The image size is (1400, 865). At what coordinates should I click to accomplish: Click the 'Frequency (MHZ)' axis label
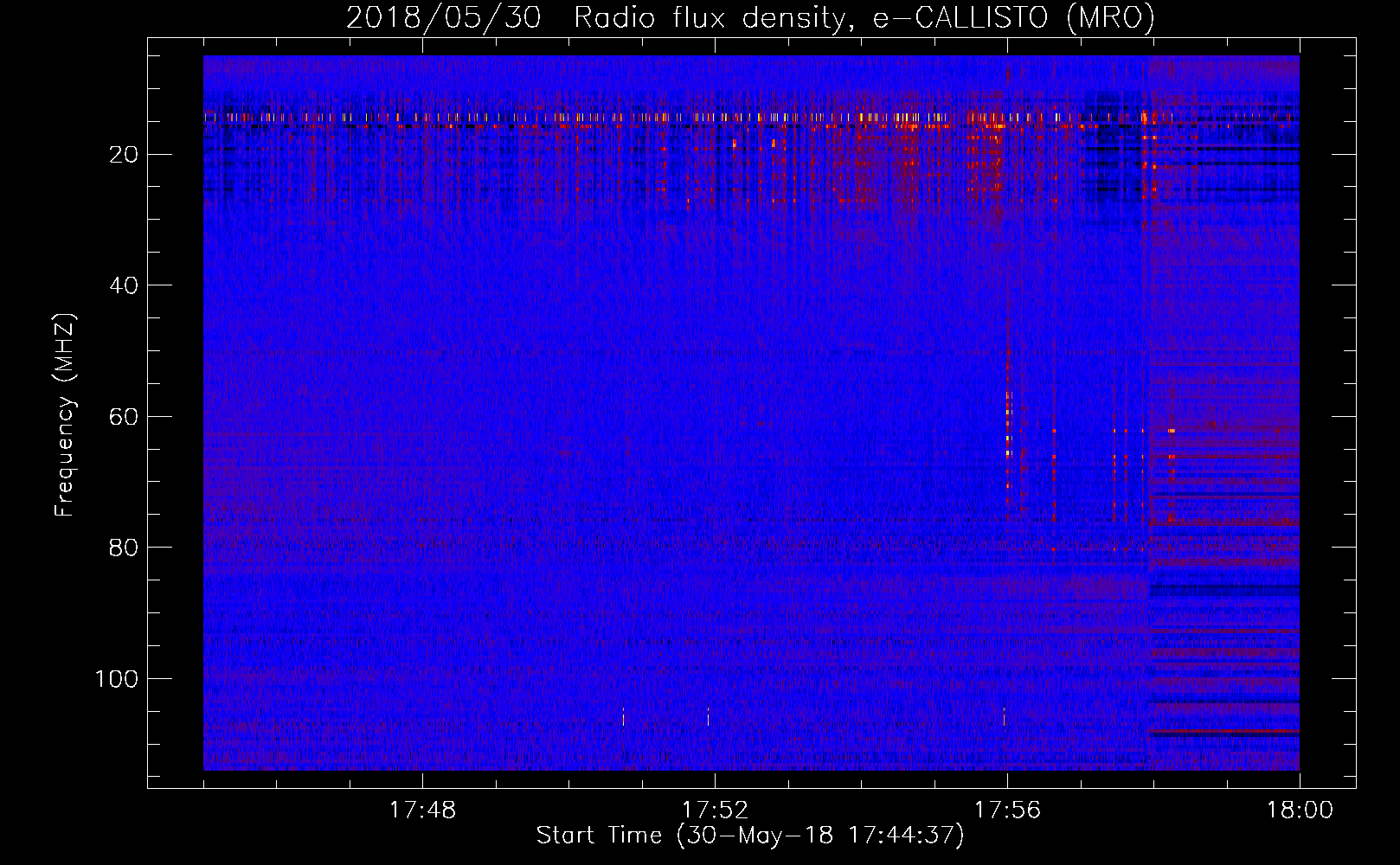click(65, 414)
